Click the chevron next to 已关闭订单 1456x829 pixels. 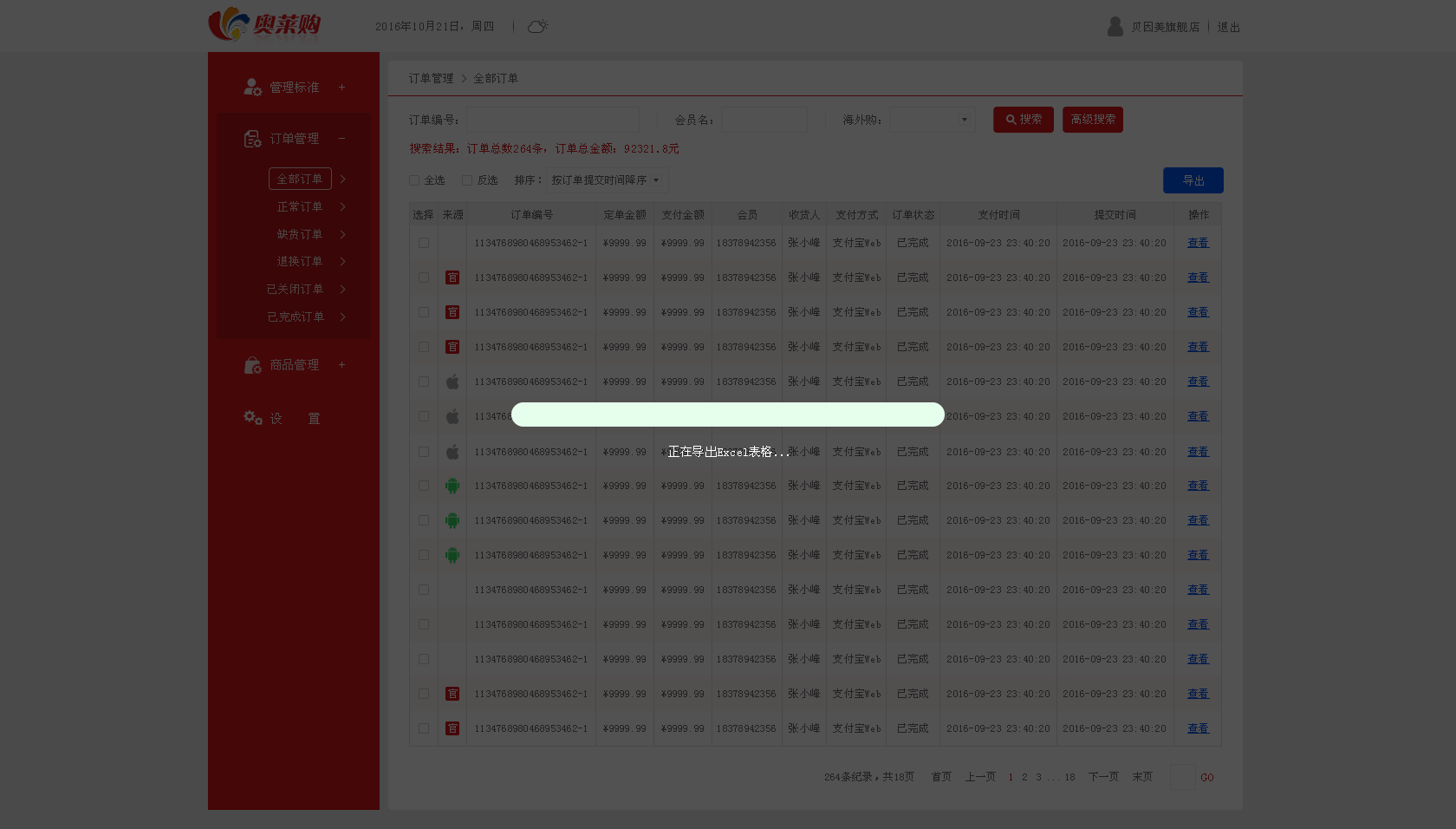pyautogui.click(x=343, y=289)
